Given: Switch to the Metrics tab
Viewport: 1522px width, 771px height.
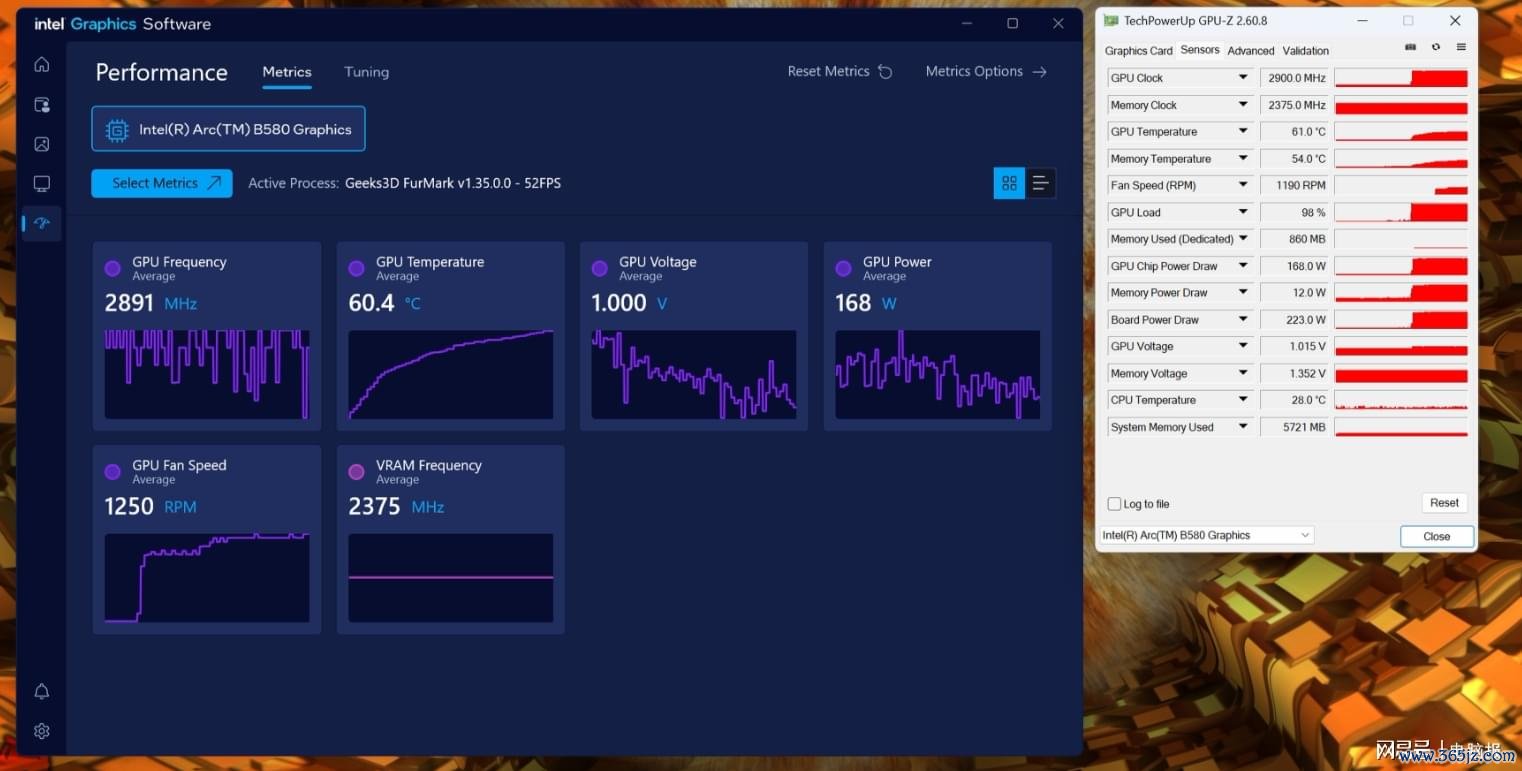Looking at the screenshot, I should 287,72.
